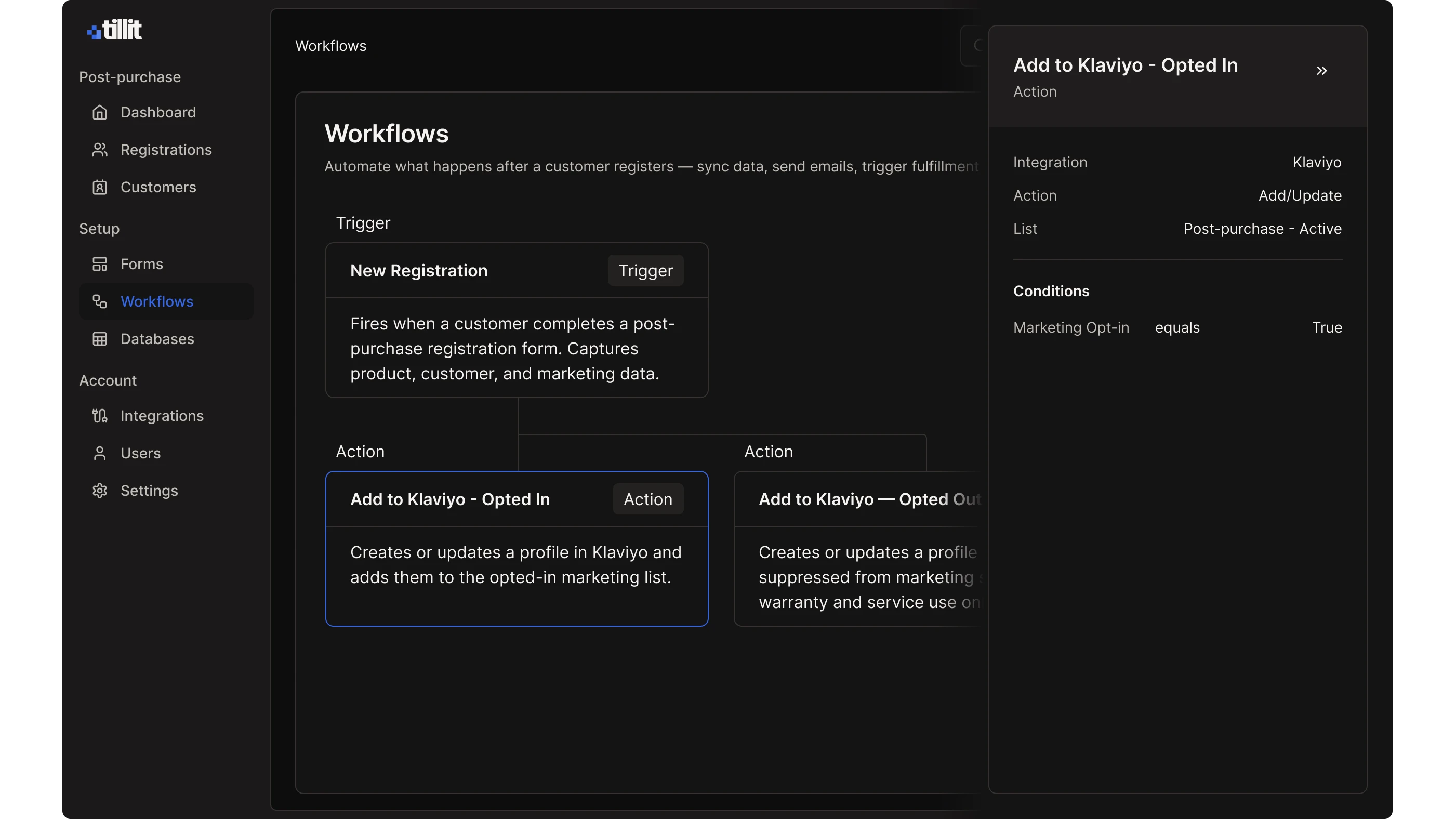
Task: Click the Registrations people icon
Action: (x=99, y=150)
